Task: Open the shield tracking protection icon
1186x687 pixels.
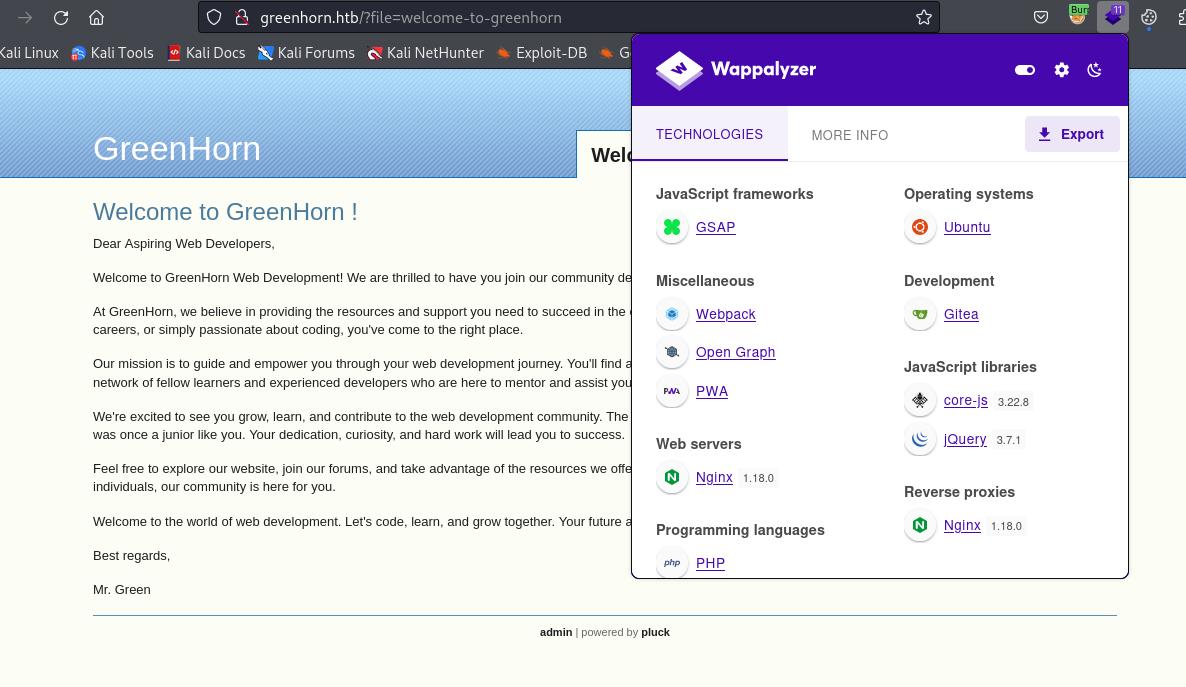Action: 214,17
